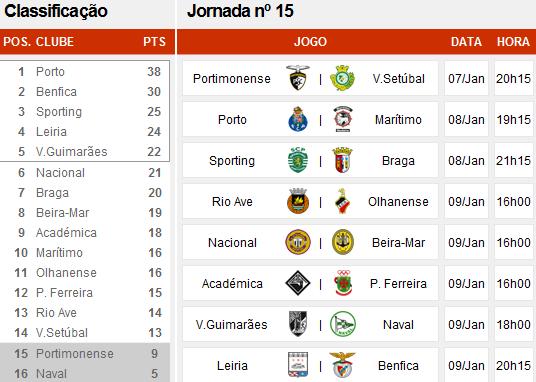536x382 pixels.
Task: Open Portimonense row in relegation zone
Action: tap(85, 354)
